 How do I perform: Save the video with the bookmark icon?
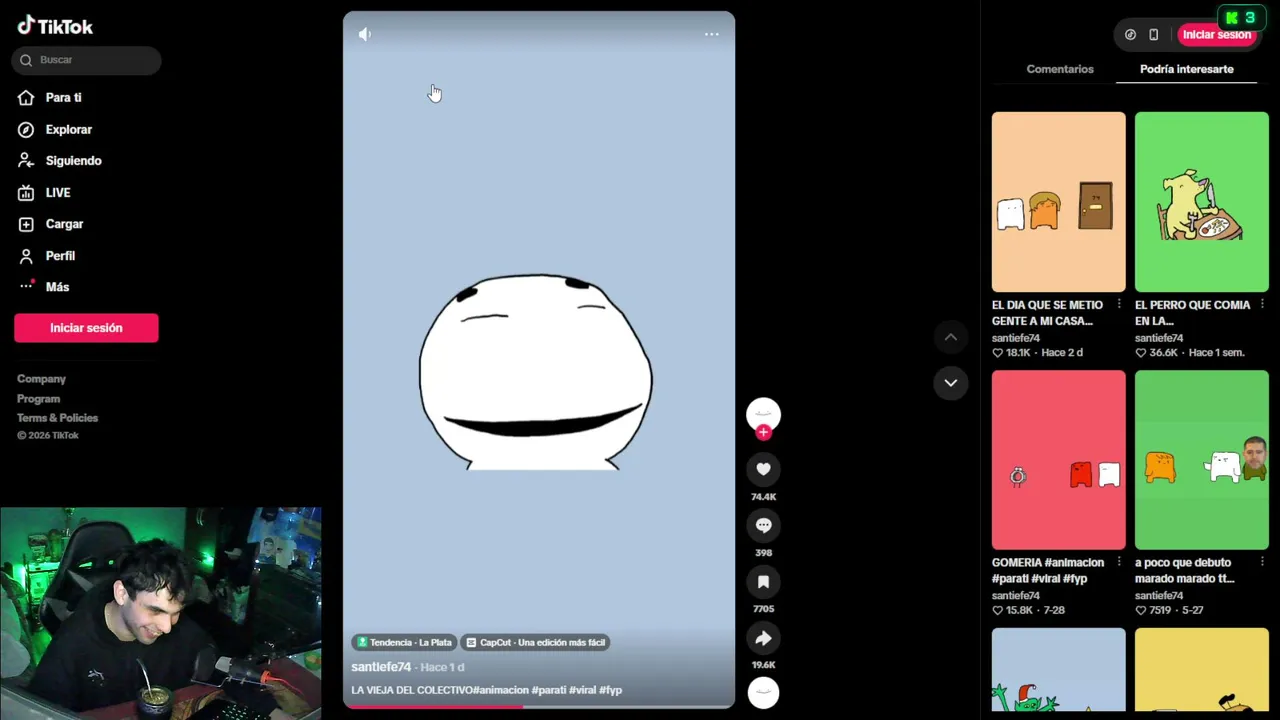tap(763, 582)
